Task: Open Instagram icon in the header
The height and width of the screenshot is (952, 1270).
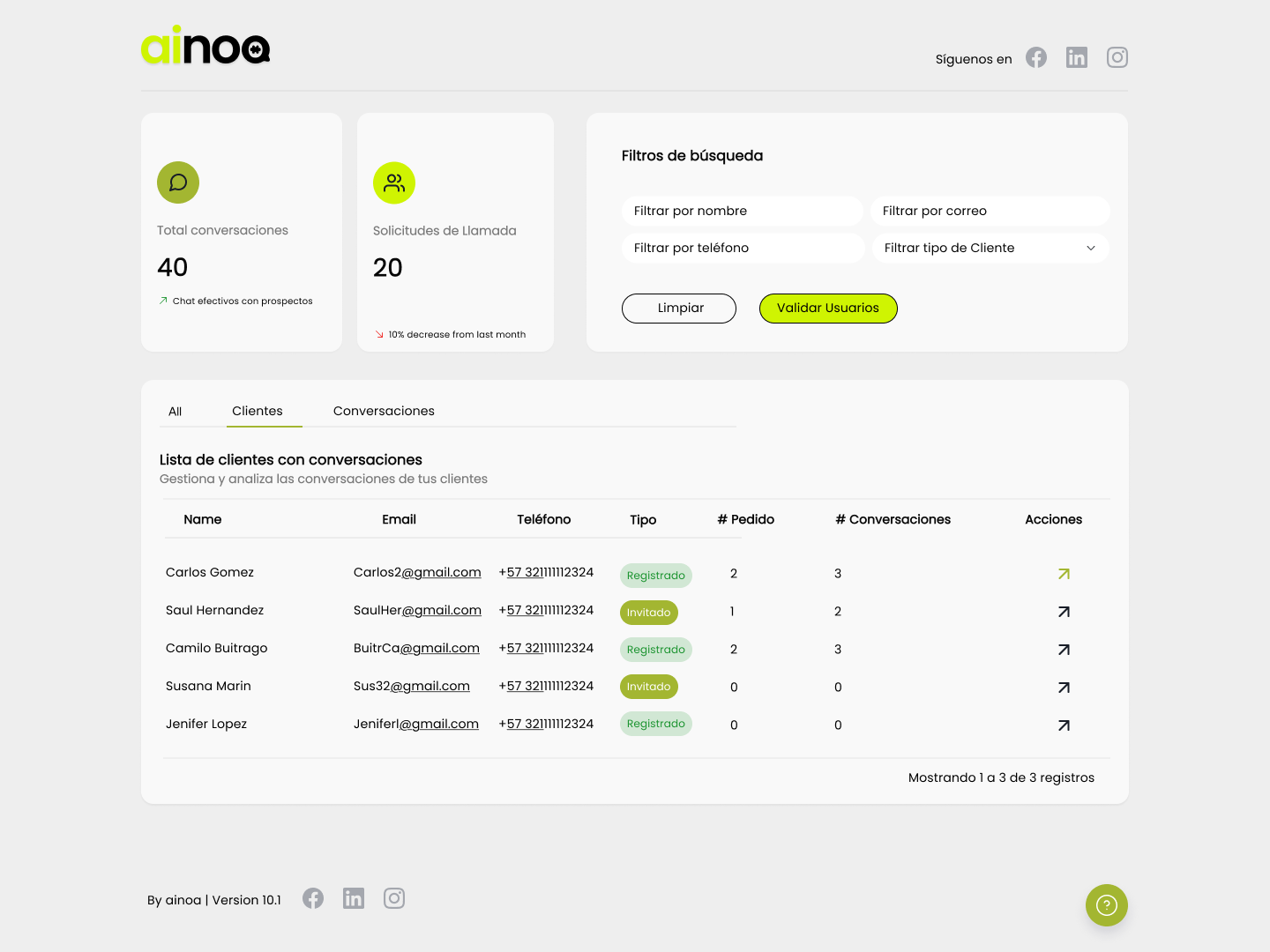Action: (1117, 58)
